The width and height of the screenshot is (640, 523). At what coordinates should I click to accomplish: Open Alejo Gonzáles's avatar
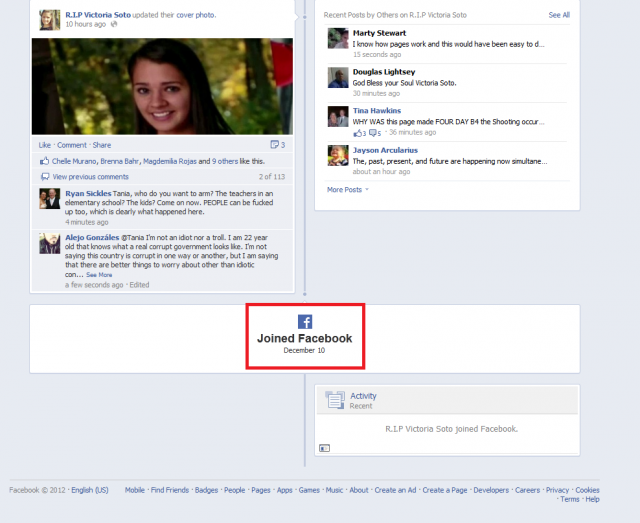49,243
